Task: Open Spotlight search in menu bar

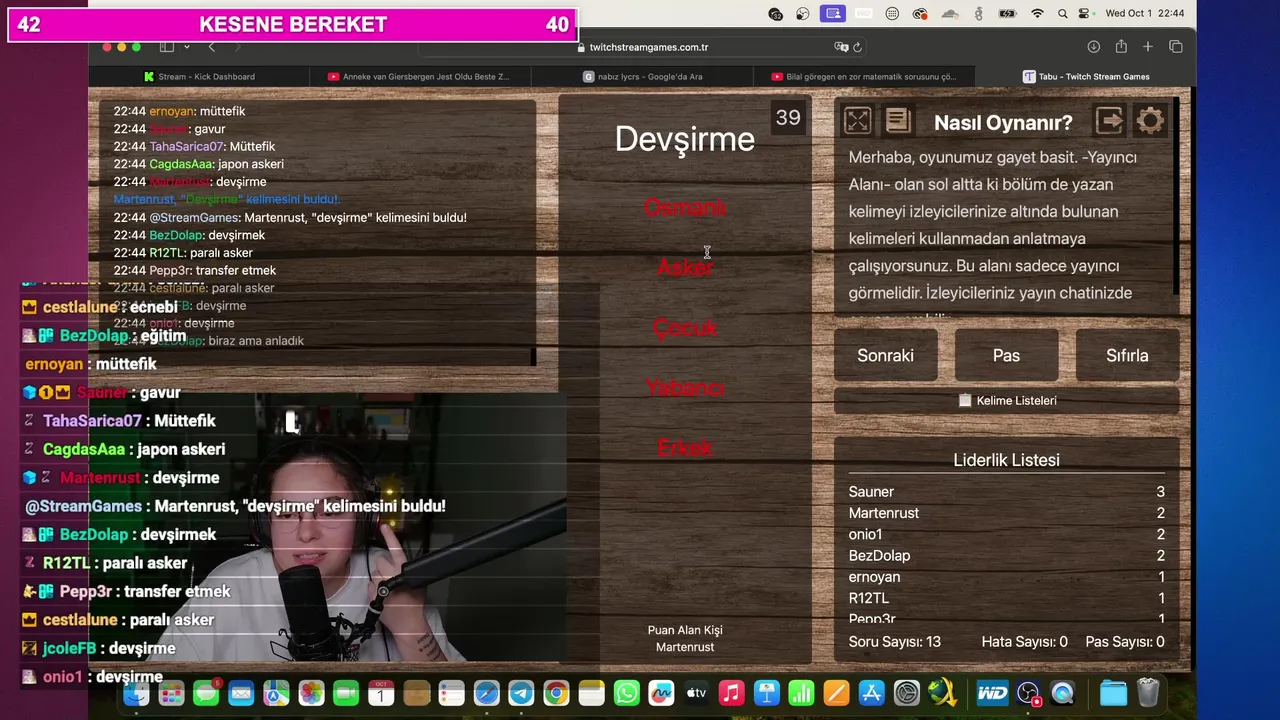Action: click(1062, 14)
